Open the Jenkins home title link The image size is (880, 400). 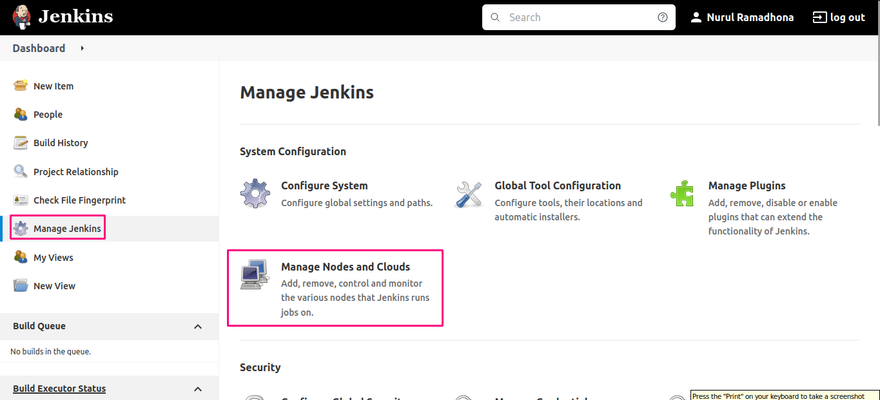pyautogui.click(x=75, y=17)
